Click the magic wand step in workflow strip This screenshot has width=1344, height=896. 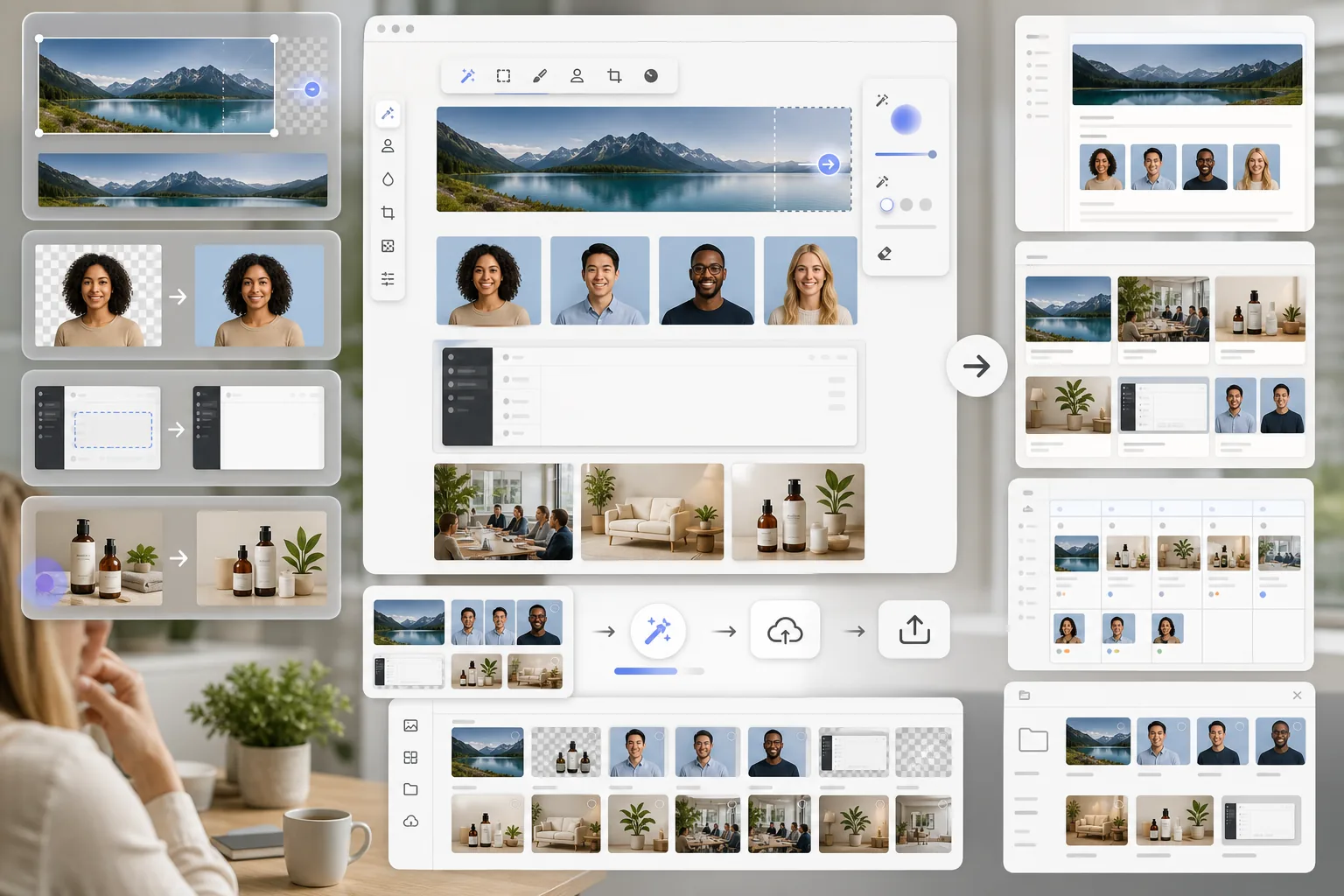[658, 631]
